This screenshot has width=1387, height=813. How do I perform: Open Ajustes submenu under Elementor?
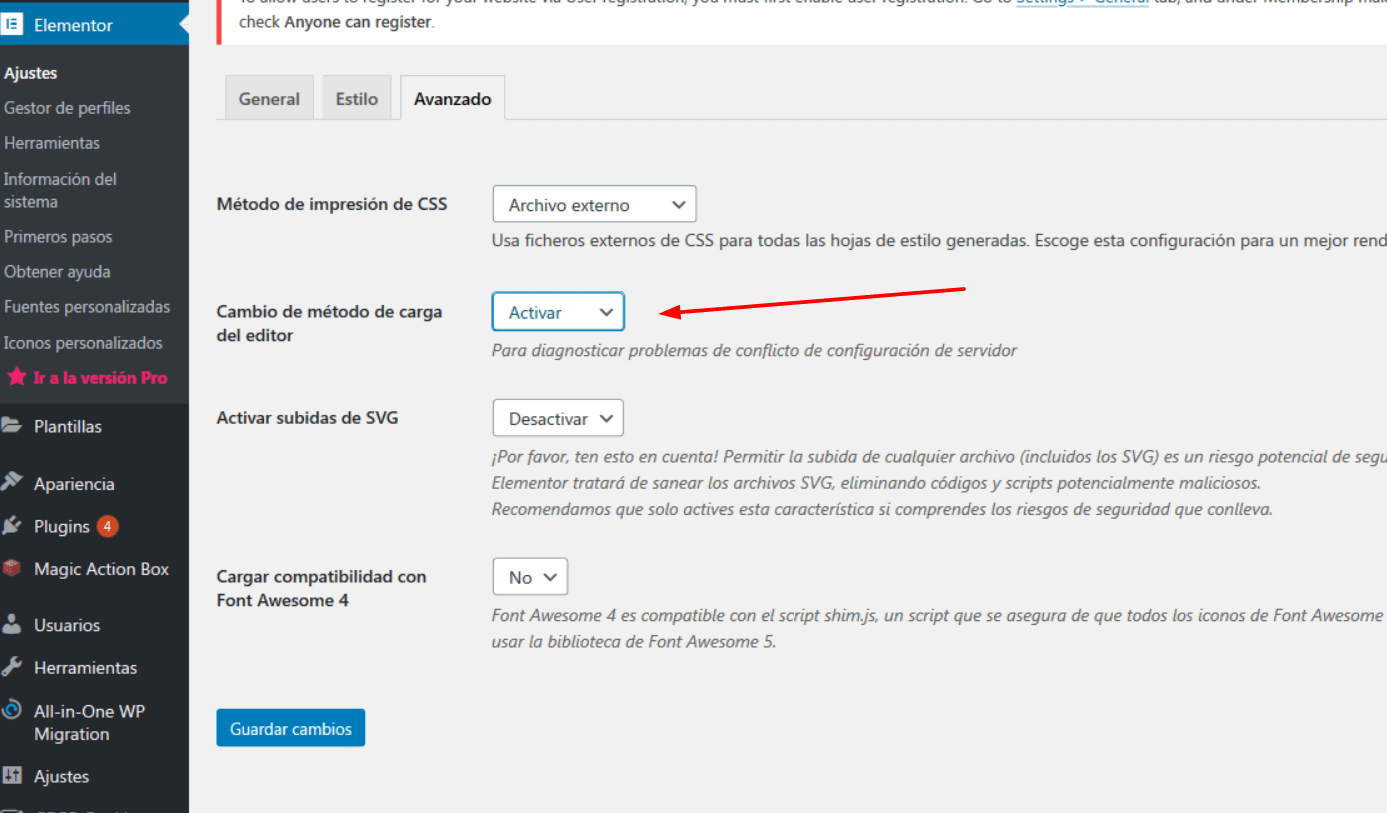click(x=31, y=73)
